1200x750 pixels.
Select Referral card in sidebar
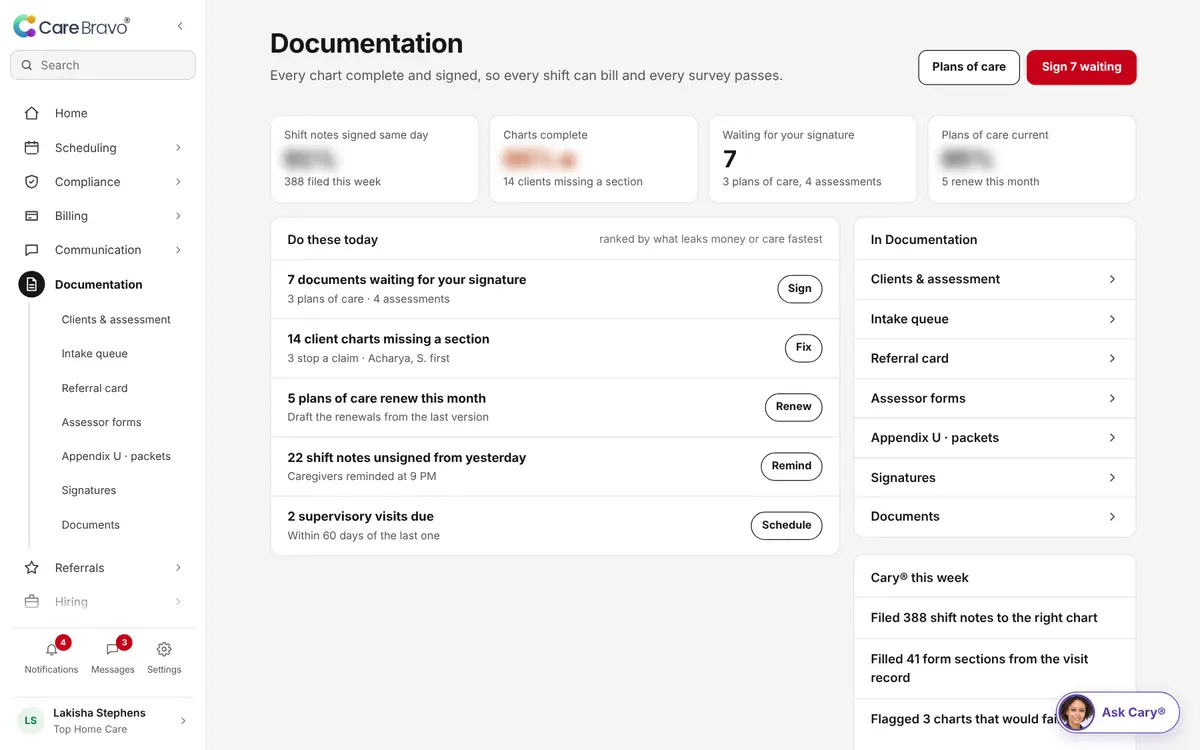pos(95,388)
